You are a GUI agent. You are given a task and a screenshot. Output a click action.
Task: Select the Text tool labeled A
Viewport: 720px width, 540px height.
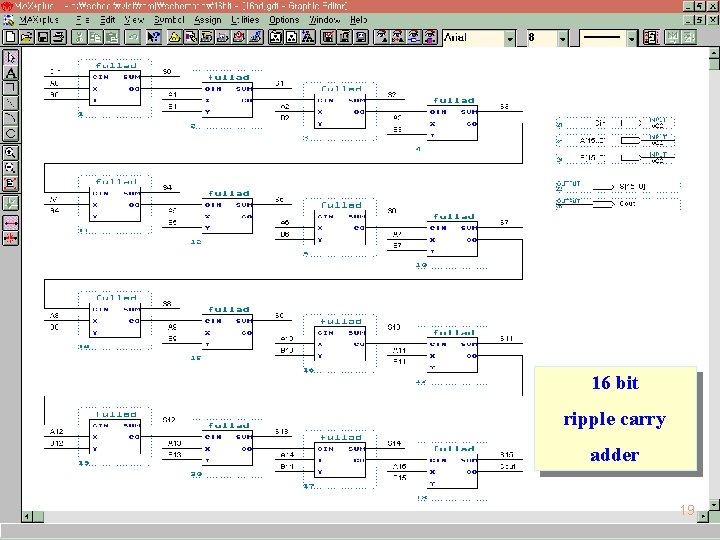point(11,73)
